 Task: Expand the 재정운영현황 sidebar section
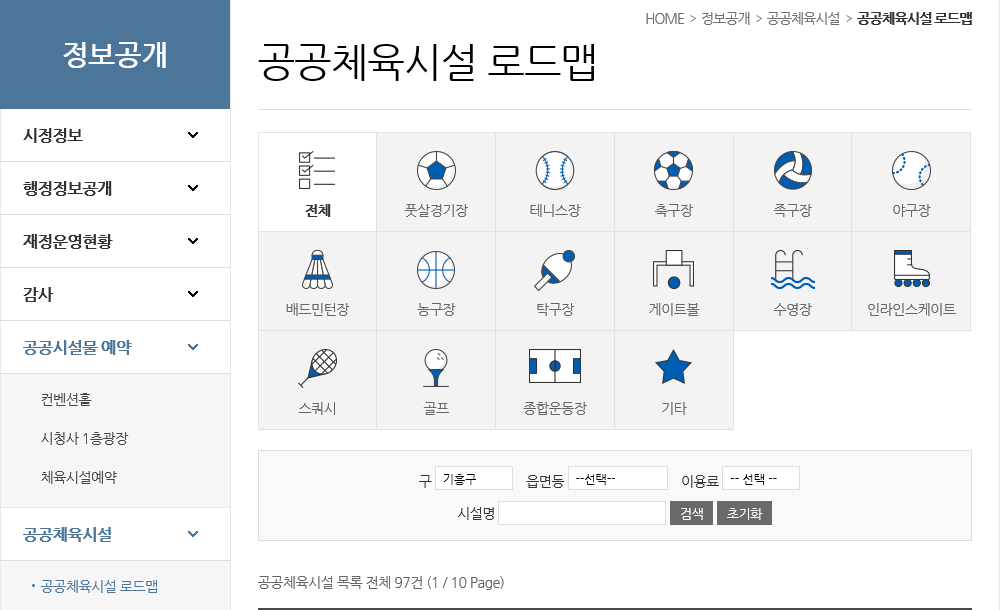(115, 241)
